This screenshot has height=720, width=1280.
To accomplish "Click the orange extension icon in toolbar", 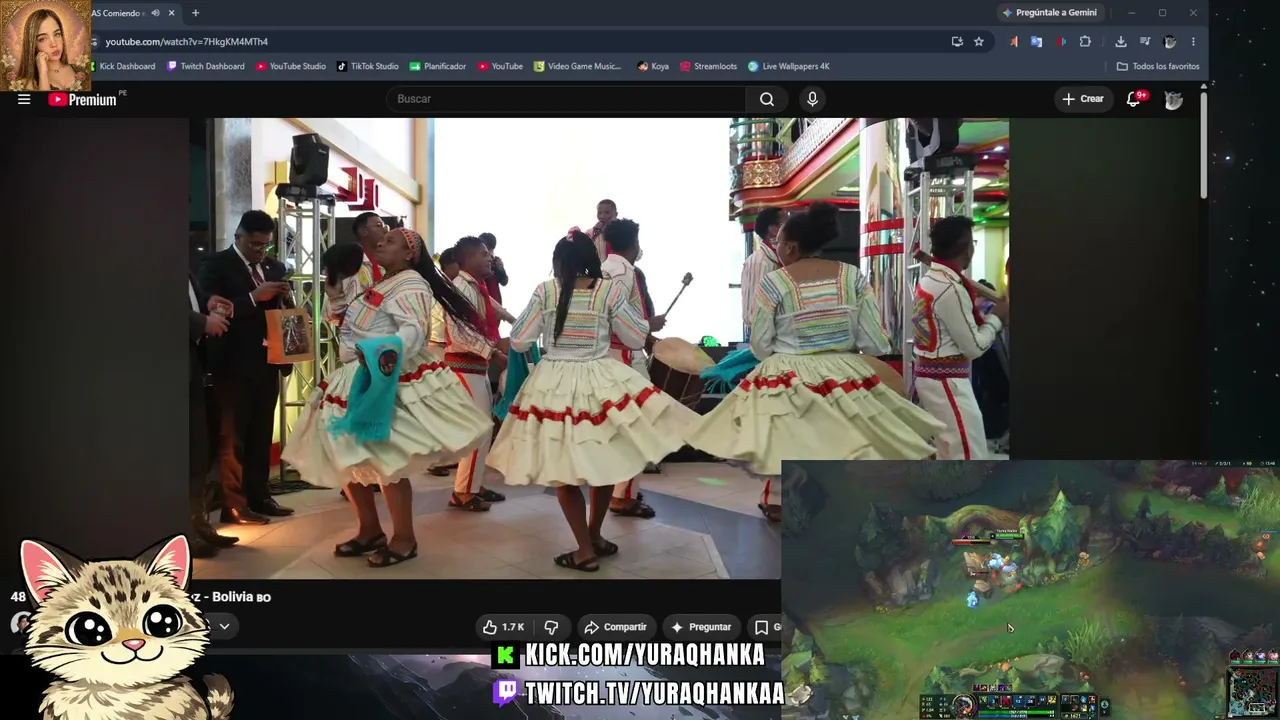I will [x=1014, y=42].
